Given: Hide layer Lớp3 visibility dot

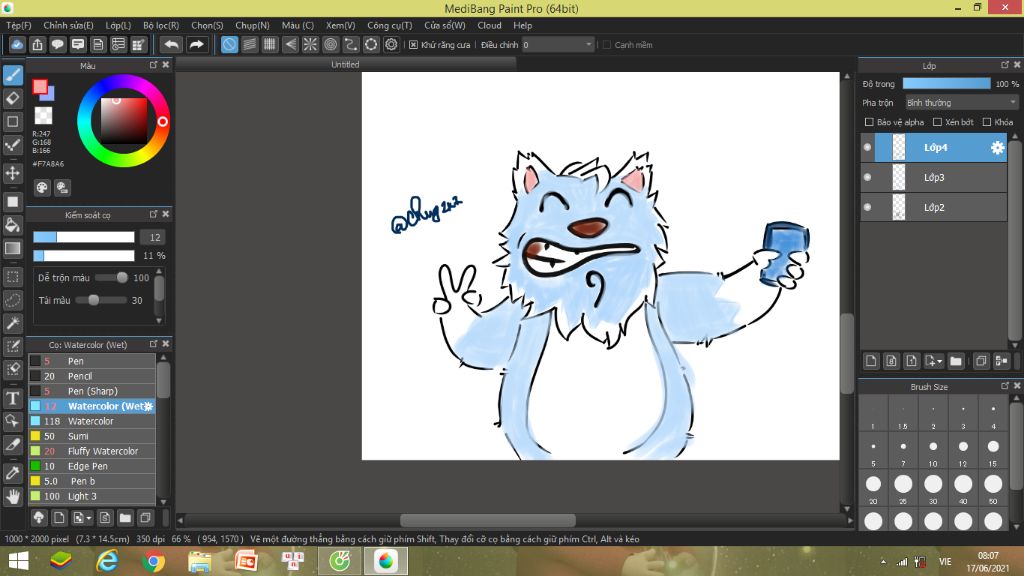Looking at the screenshot, I should (867, 177).
